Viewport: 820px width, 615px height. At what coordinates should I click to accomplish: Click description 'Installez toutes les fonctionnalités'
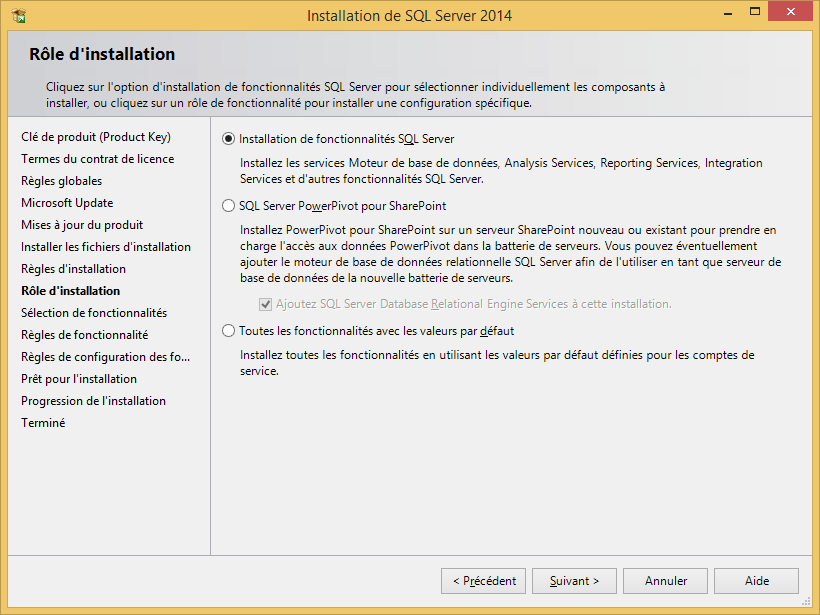point(497,363)
